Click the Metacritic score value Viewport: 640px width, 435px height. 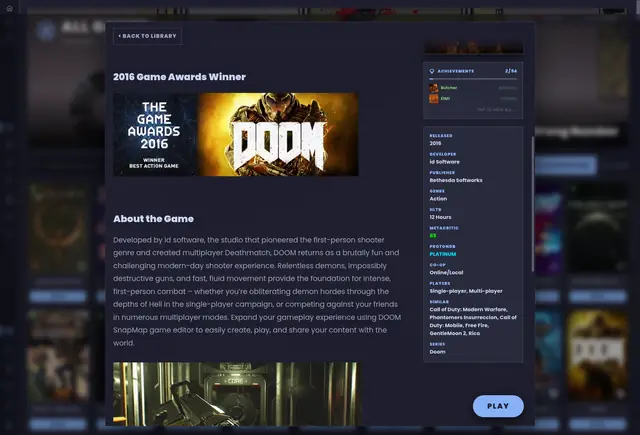pos(433,235)
